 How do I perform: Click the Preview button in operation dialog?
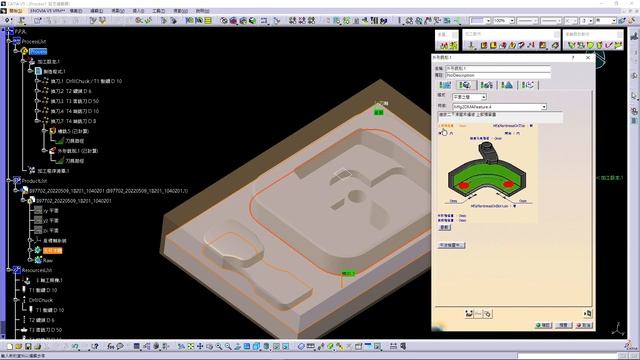coord(564,325)
